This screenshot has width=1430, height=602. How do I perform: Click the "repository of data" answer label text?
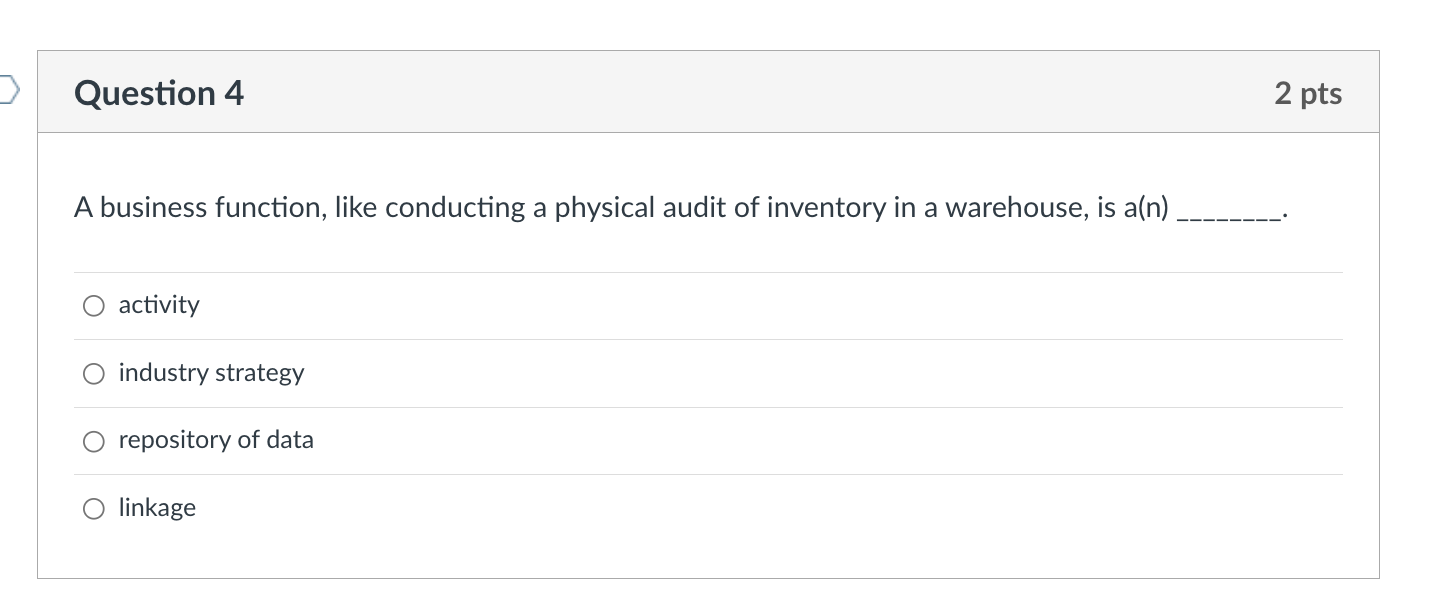(x=216, y=440)
